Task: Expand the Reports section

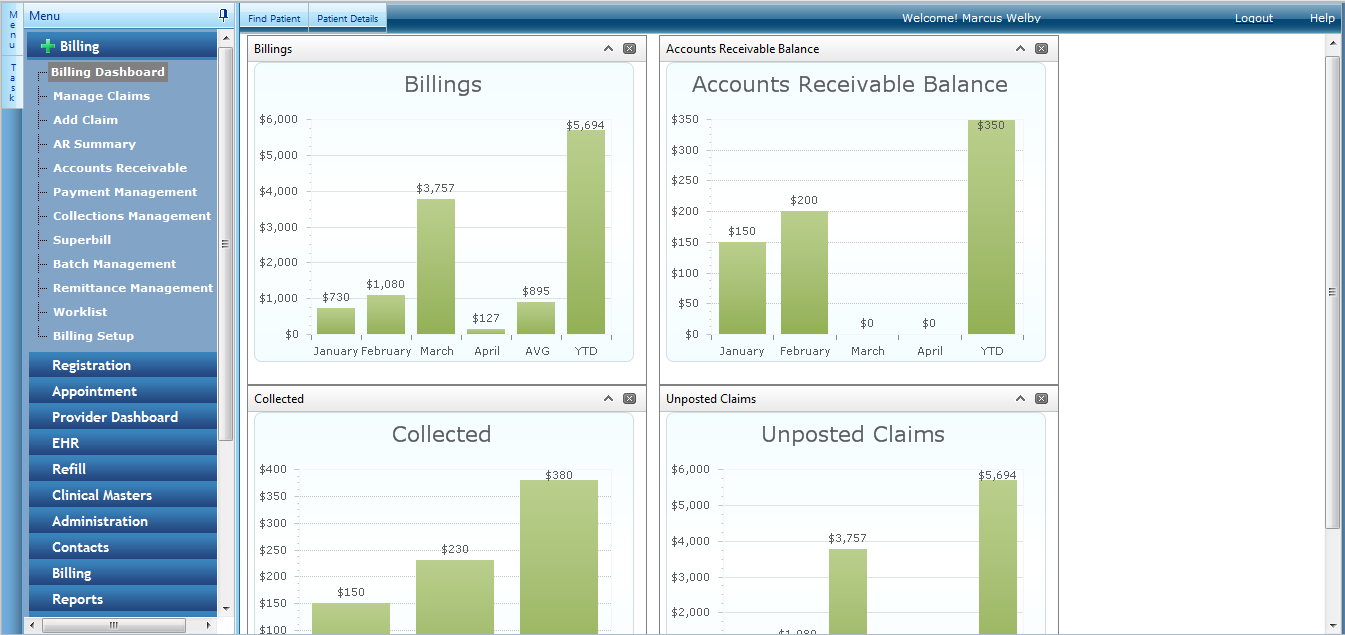Action: click(x=123, y=599)
